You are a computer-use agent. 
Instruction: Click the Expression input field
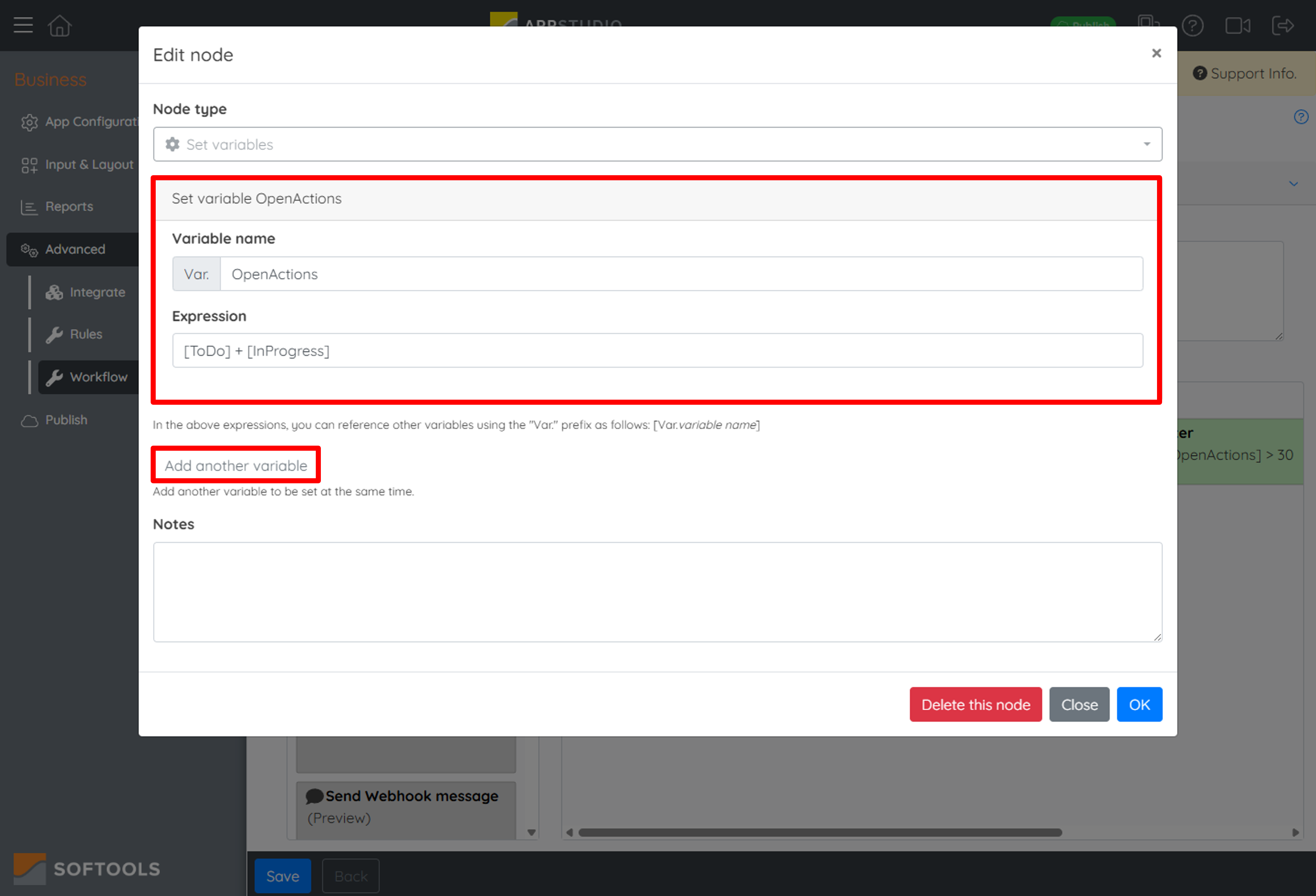tap(657, 351)
